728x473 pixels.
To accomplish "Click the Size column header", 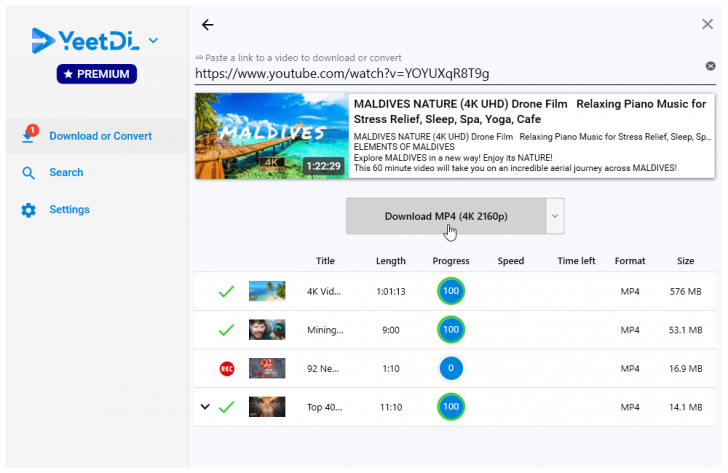I will pyautogui.click(x=685, y=261).
